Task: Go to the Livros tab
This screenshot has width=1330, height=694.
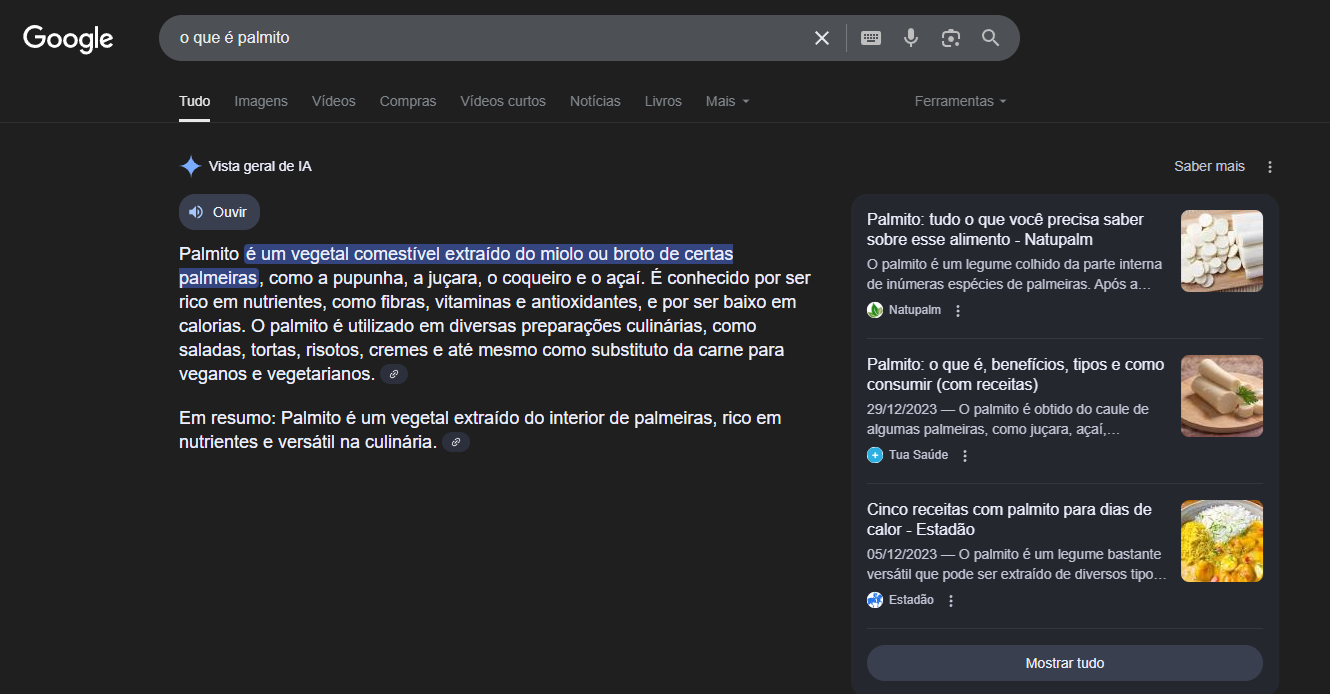Action: click(x=663, y=101)
